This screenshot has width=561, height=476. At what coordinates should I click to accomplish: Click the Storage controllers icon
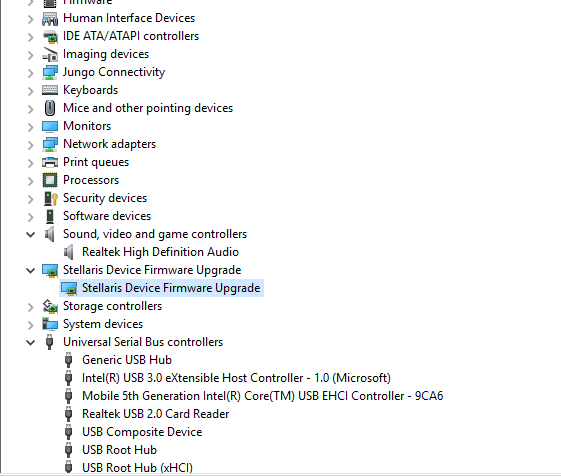(x=50, y=306)
